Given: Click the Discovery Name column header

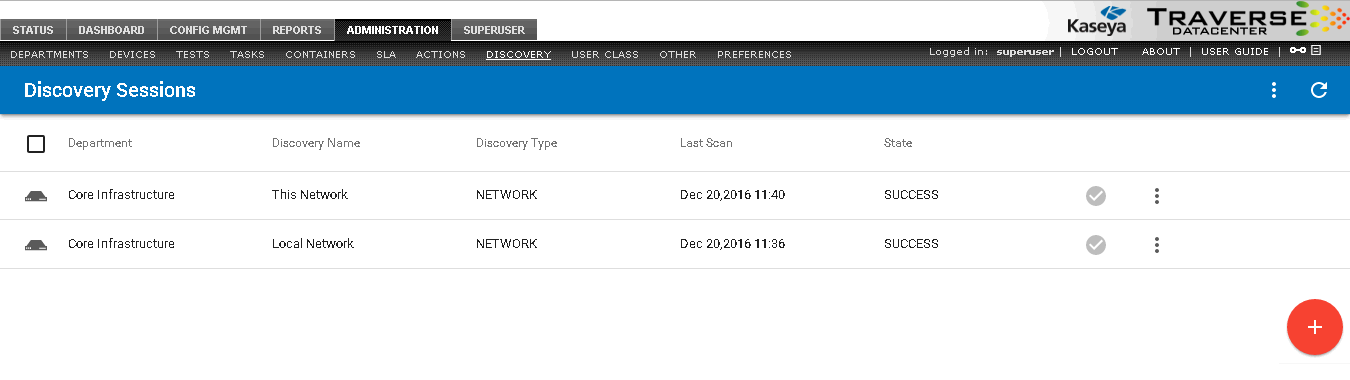Looking at the screenshot, I should (x=316, y=143).
